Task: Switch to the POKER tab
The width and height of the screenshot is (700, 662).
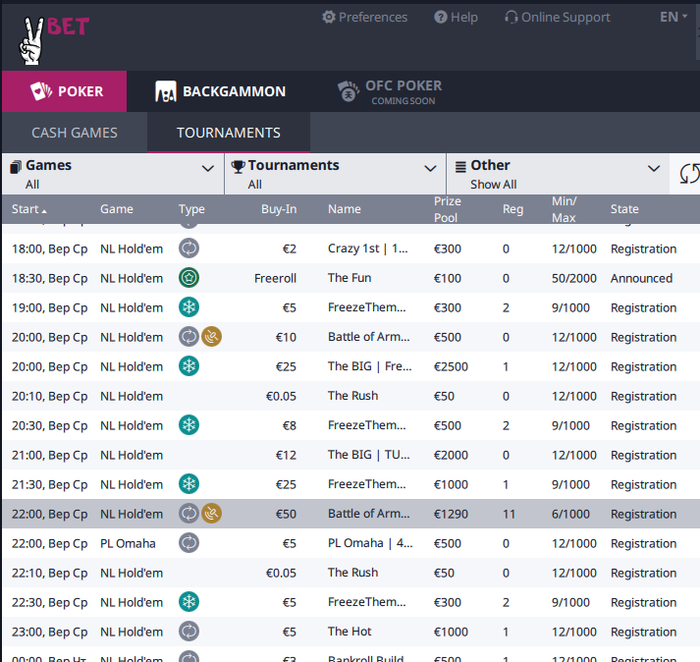Action: (x=64, y=91)
